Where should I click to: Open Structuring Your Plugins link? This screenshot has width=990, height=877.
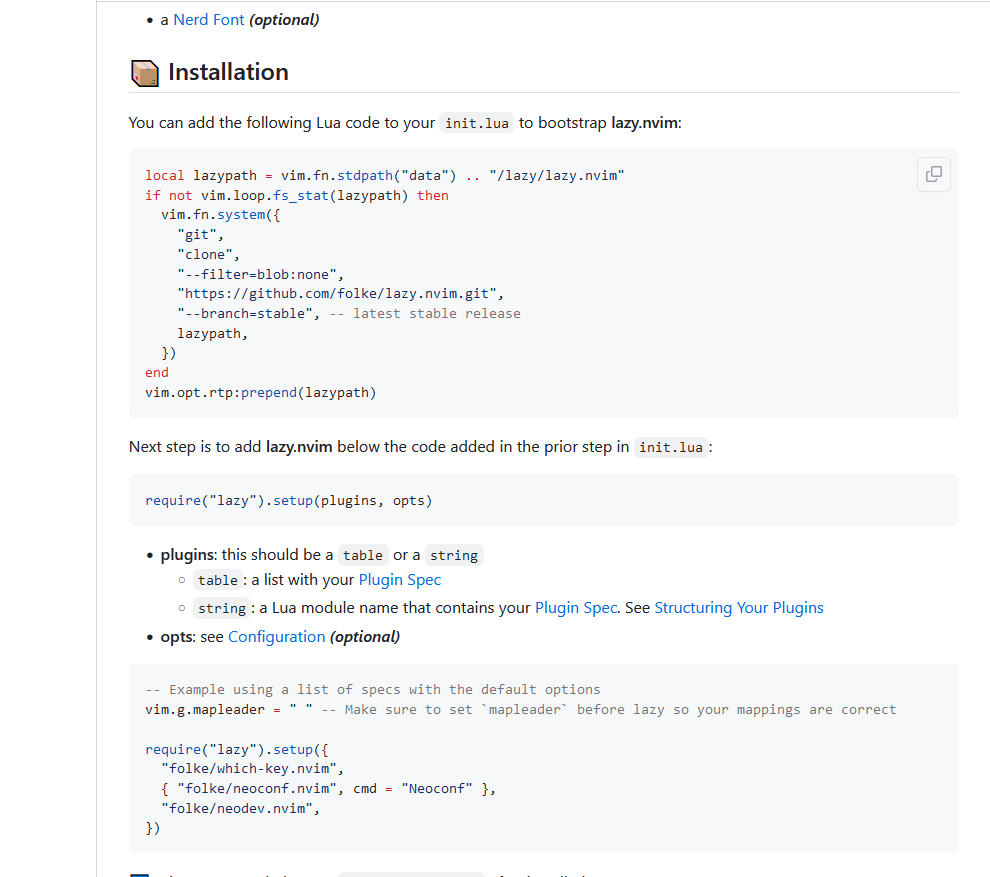(x=739, y=607)
